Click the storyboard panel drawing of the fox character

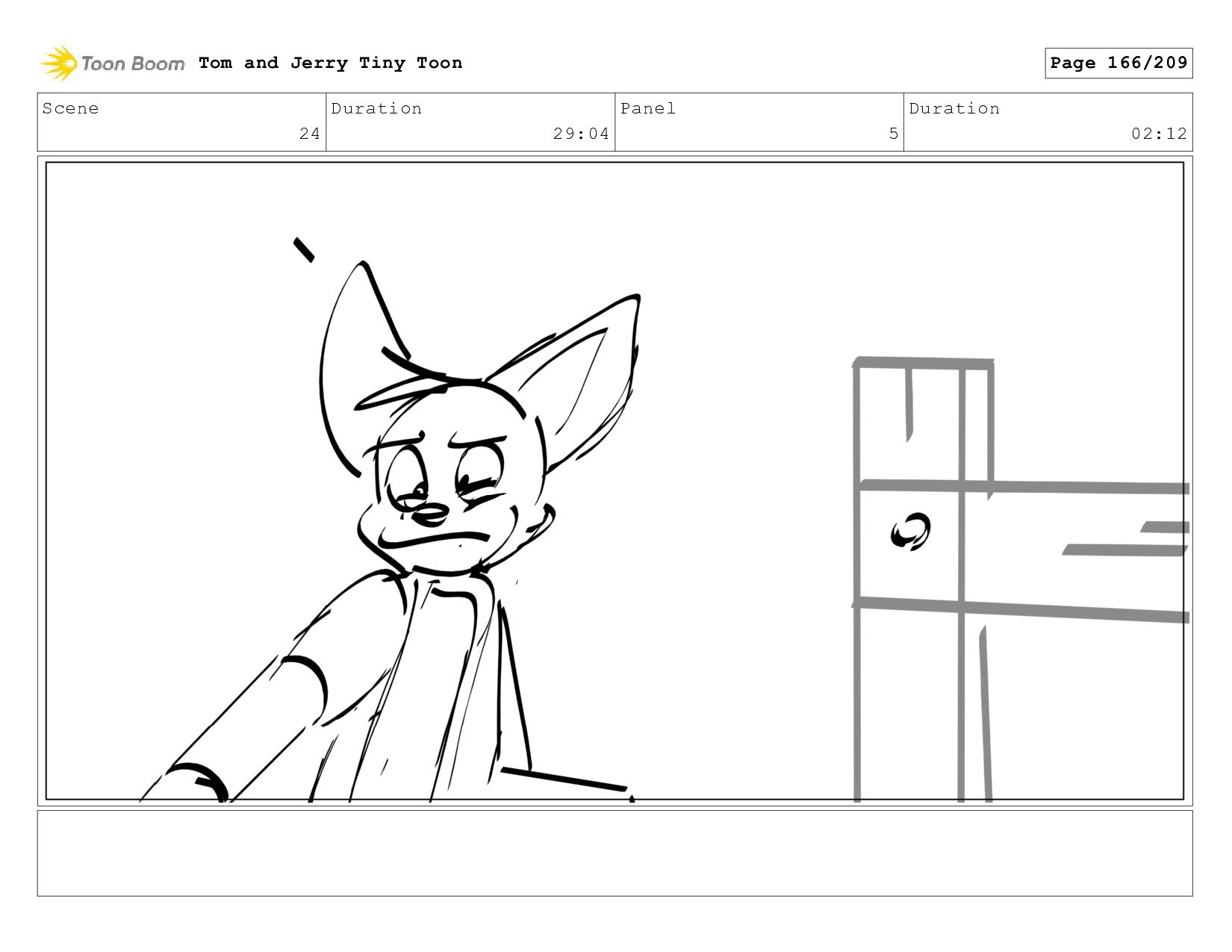pos(615,481)
